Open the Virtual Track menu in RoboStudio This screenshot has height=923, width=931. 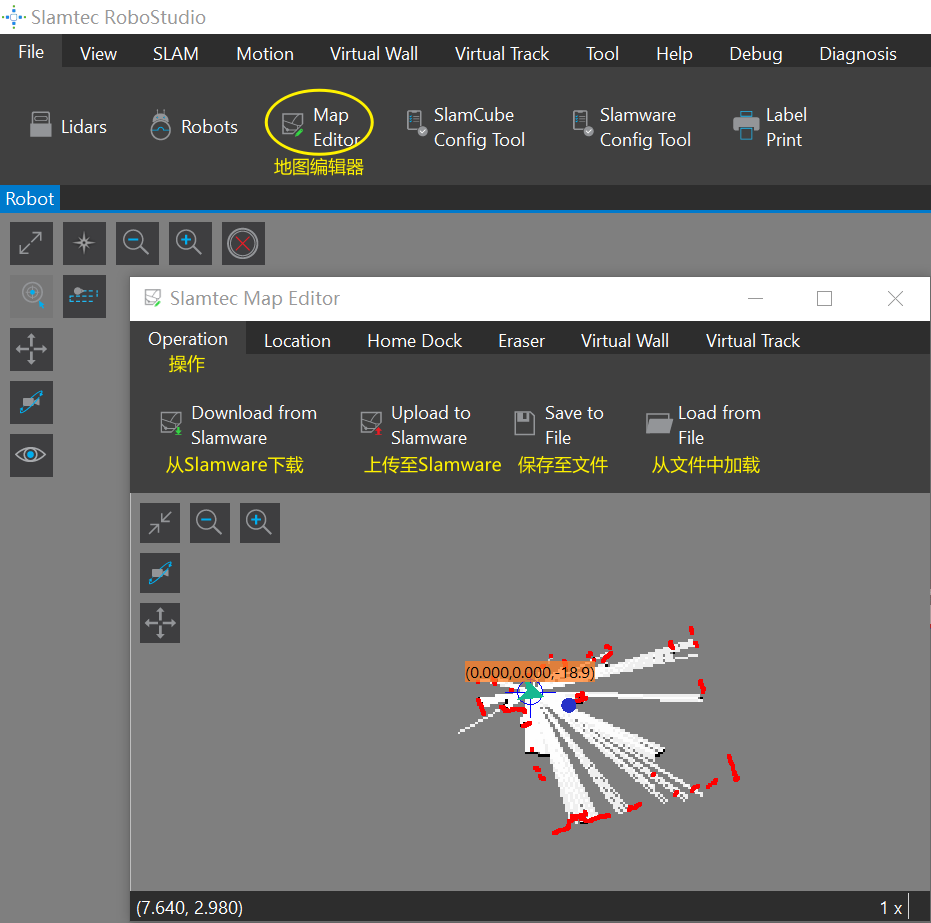tap(502, 54)
